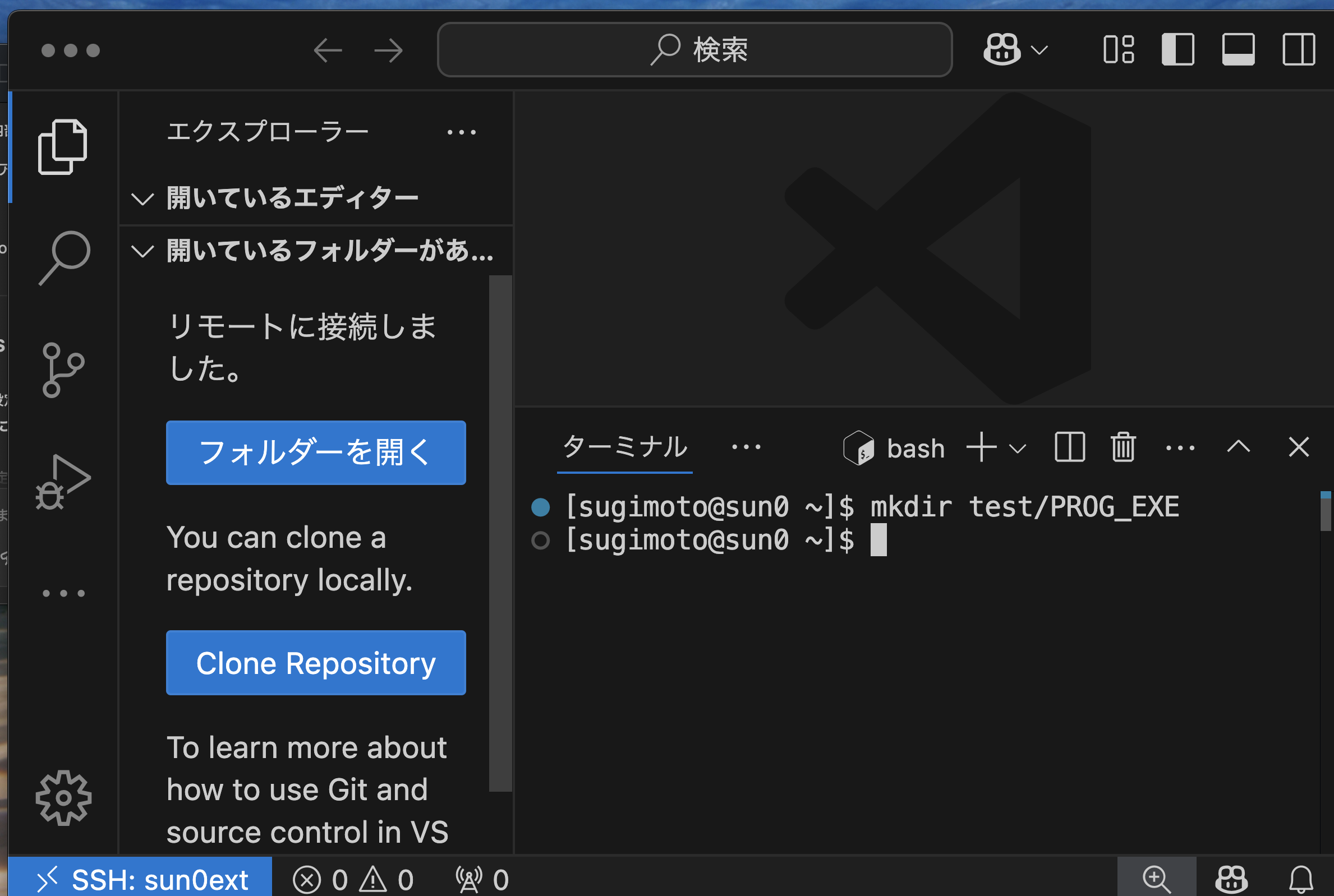Open Explorer panel more actions menu
Screen dimensions: 1334x896
(461, 132)
